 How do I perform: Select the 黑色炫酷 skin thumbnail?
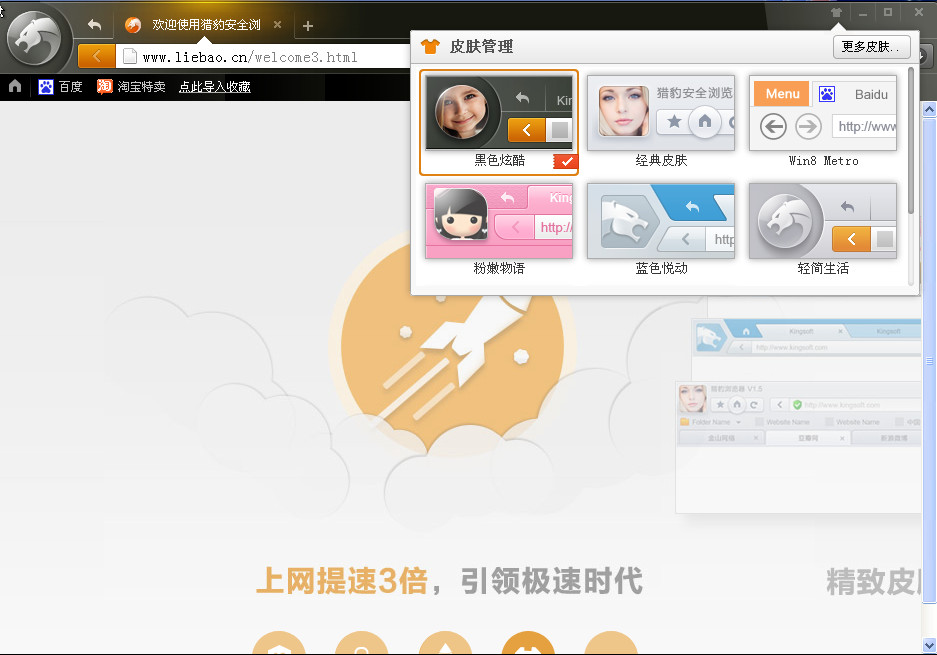499,112
